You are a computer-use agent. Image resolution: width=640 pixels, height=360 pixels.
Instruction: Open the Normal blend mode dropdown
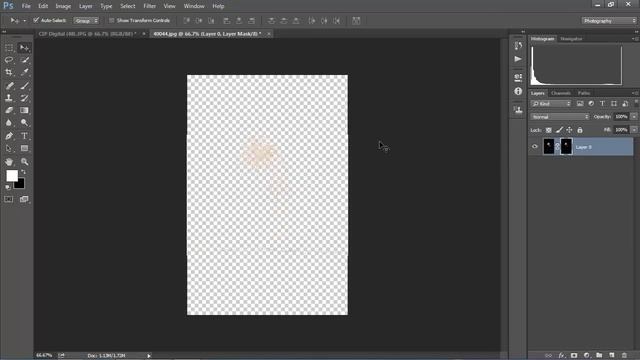click(560, 117)
